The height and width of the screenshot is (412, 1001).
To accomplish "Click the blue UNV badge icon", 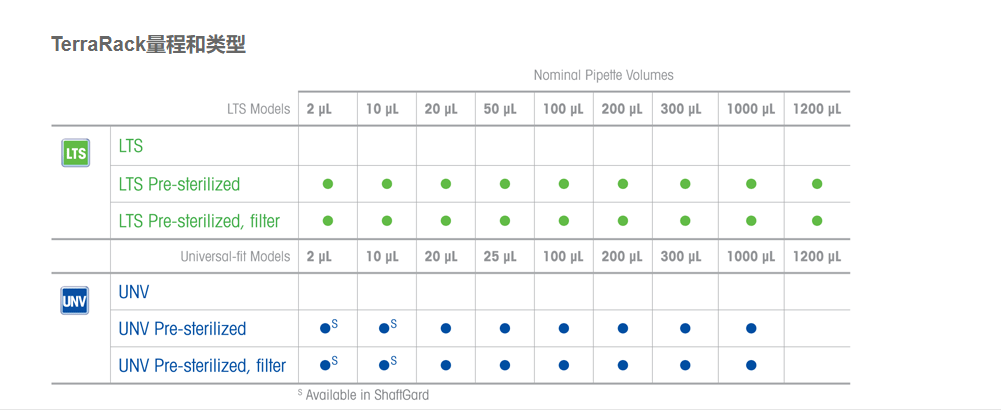I will point(75,300).
